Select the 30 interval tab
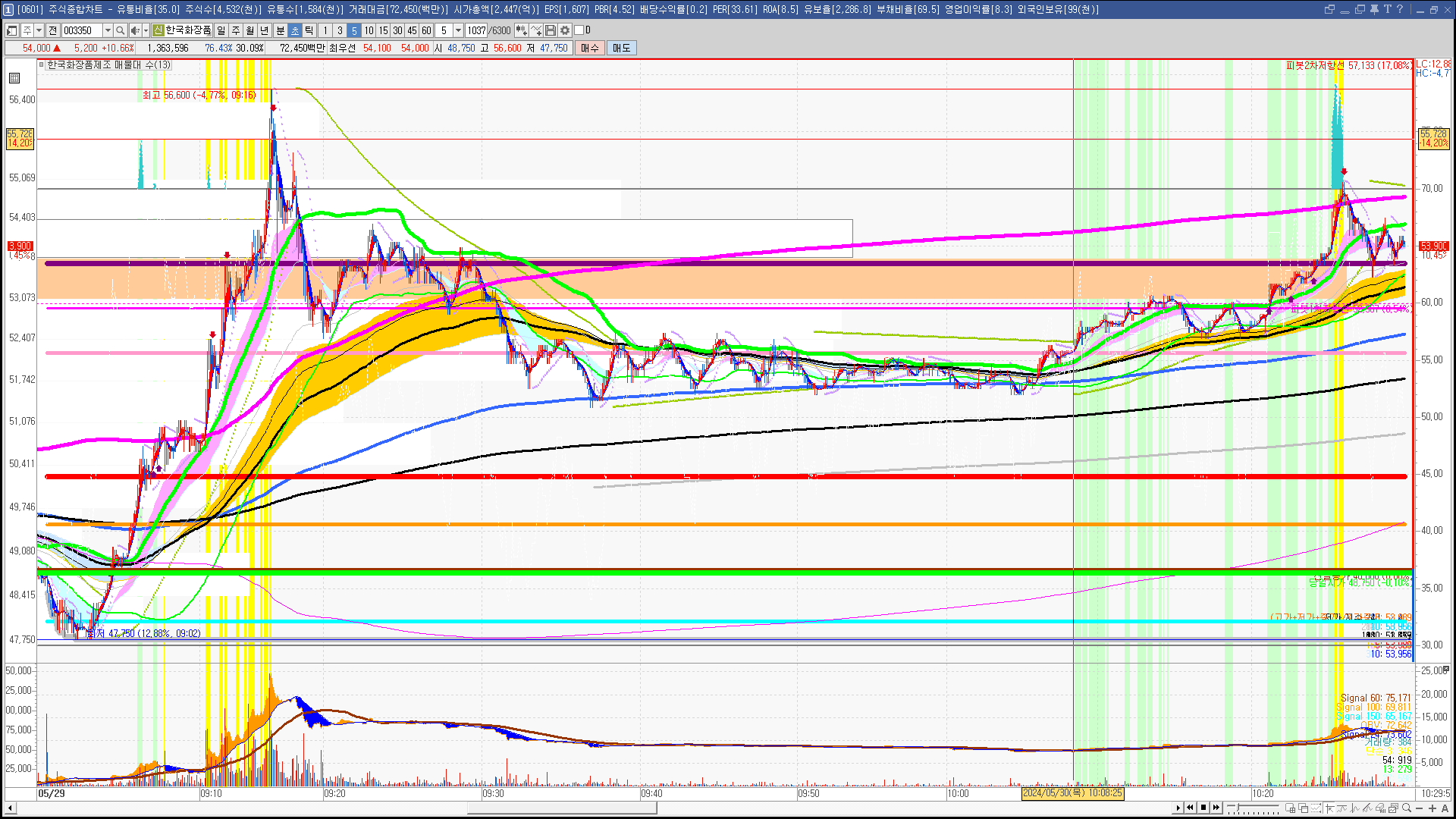Screen dimensions: 1456x819 pyautogui.click(x=397, y=30)
